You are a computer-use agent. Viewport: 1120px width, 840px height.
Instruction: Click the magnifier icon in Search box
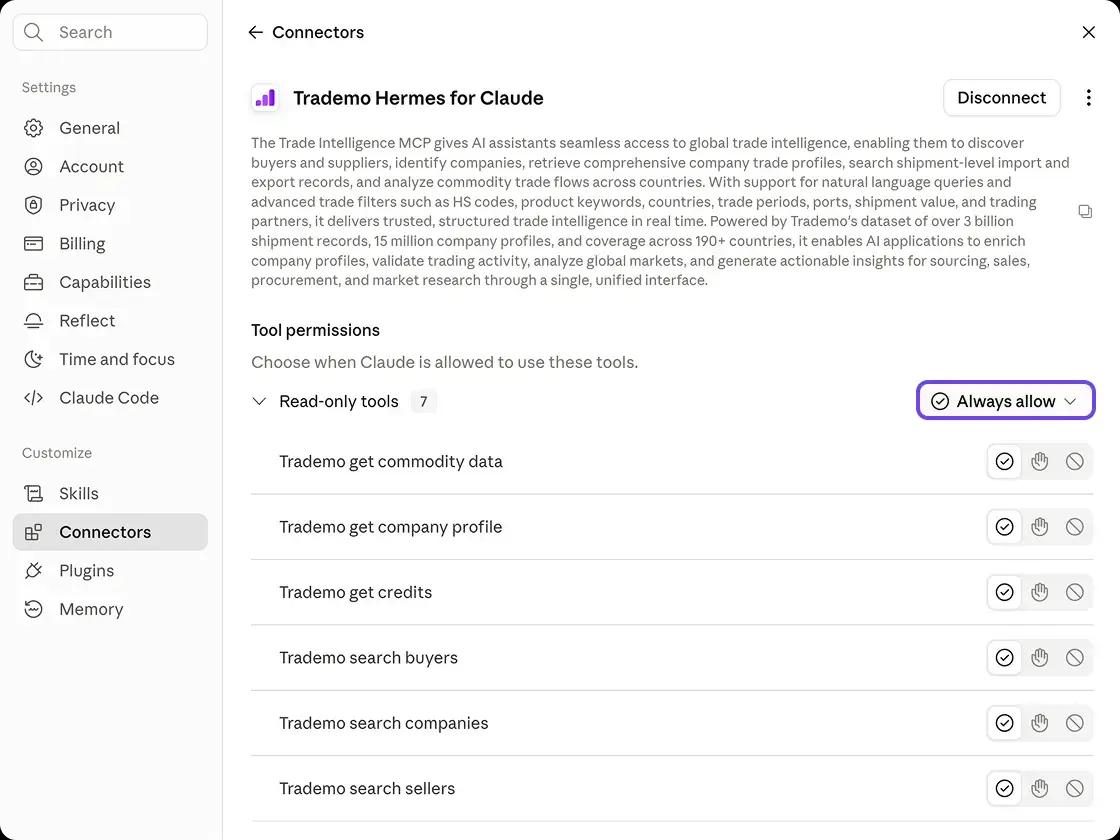[34, 32]
